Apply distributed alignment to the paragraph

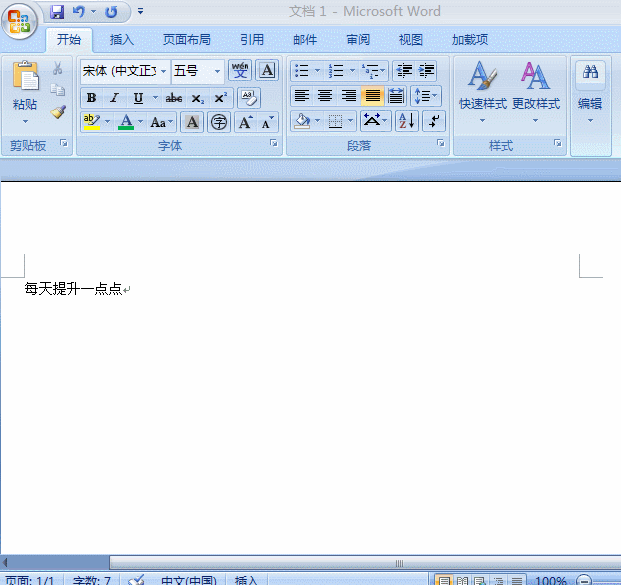[x=396, y=96]
